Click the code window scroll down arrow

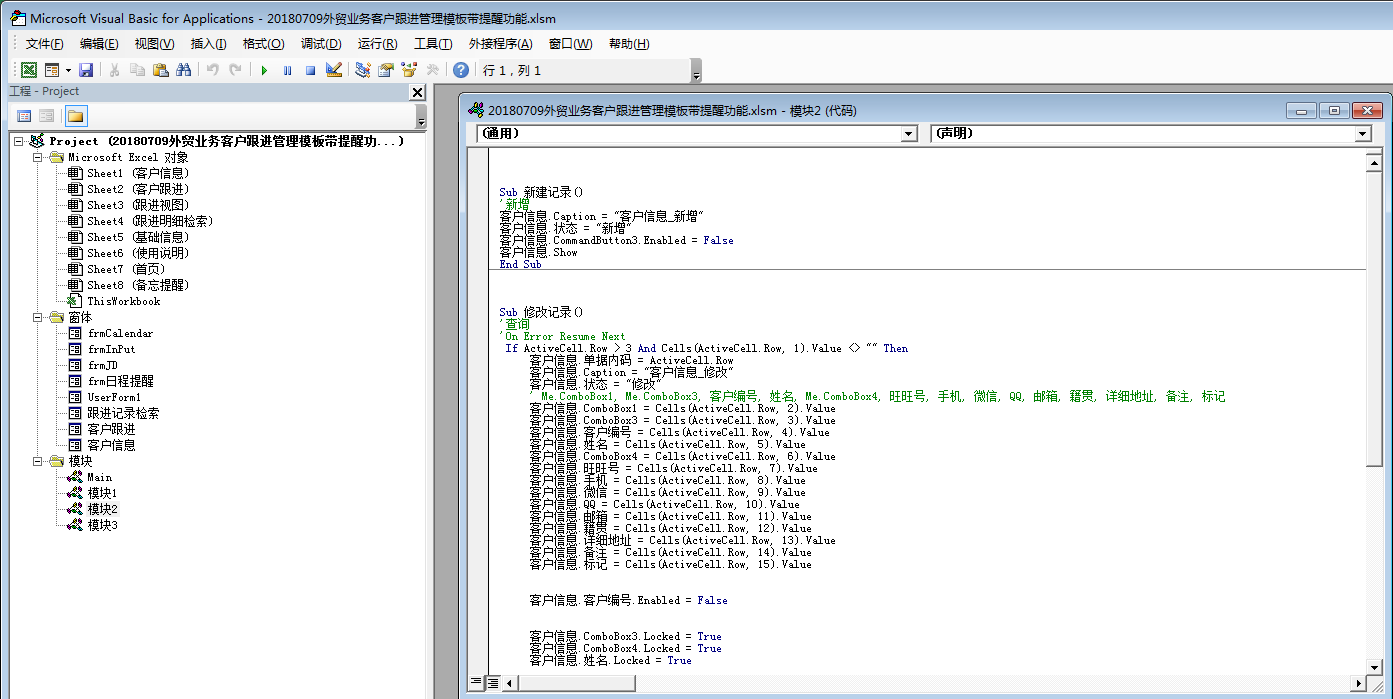1374,666
